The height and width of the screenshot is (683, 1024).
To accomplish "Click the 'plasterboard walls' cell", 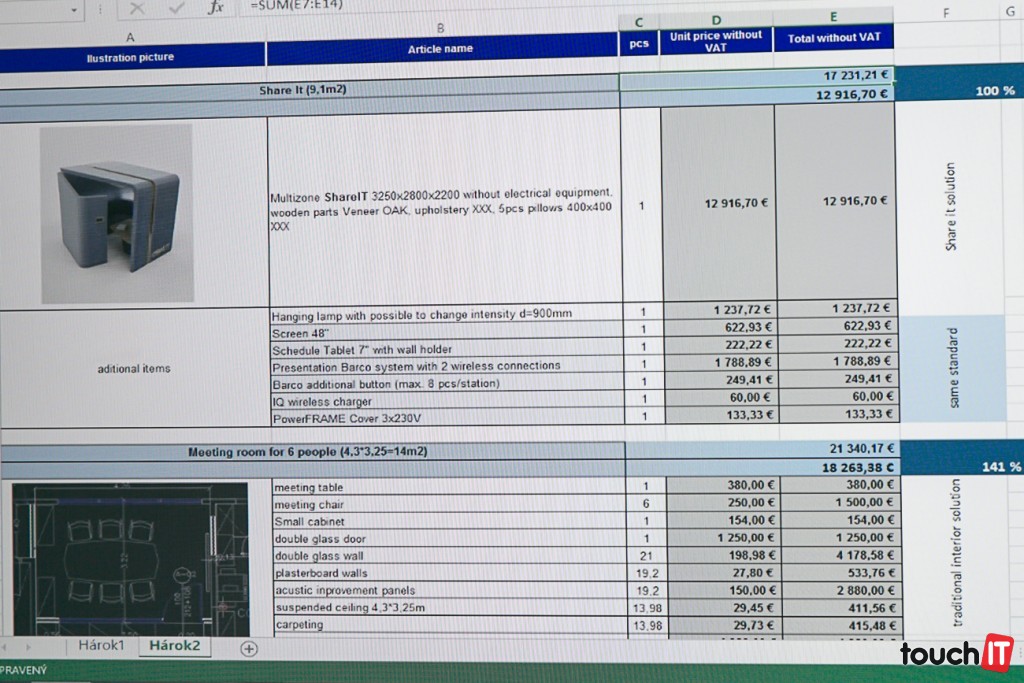I will click(x=450, y=573).
